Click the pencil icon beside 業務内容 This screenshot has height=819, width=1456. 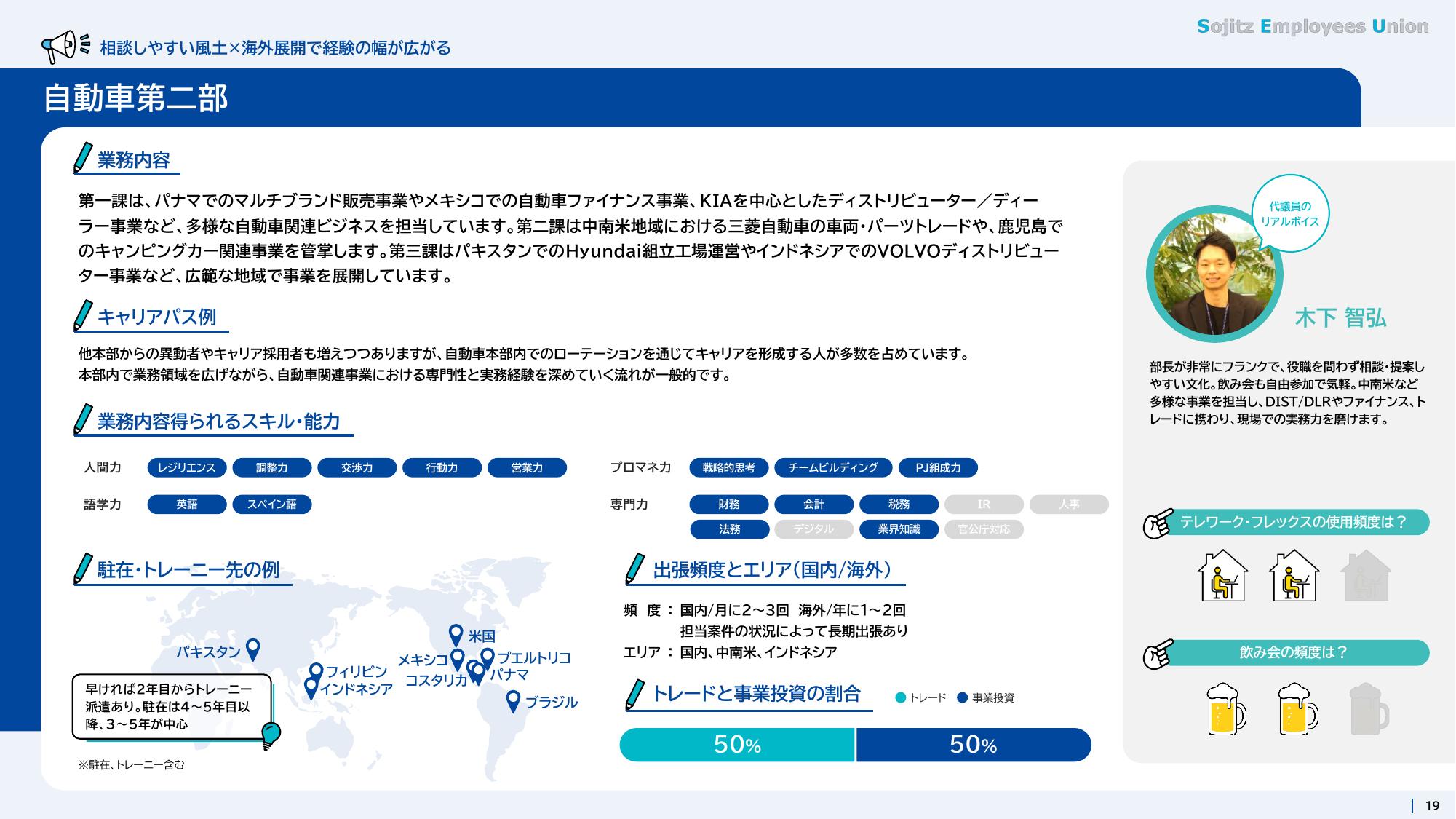pyautogui.click(x=84, y=158)
